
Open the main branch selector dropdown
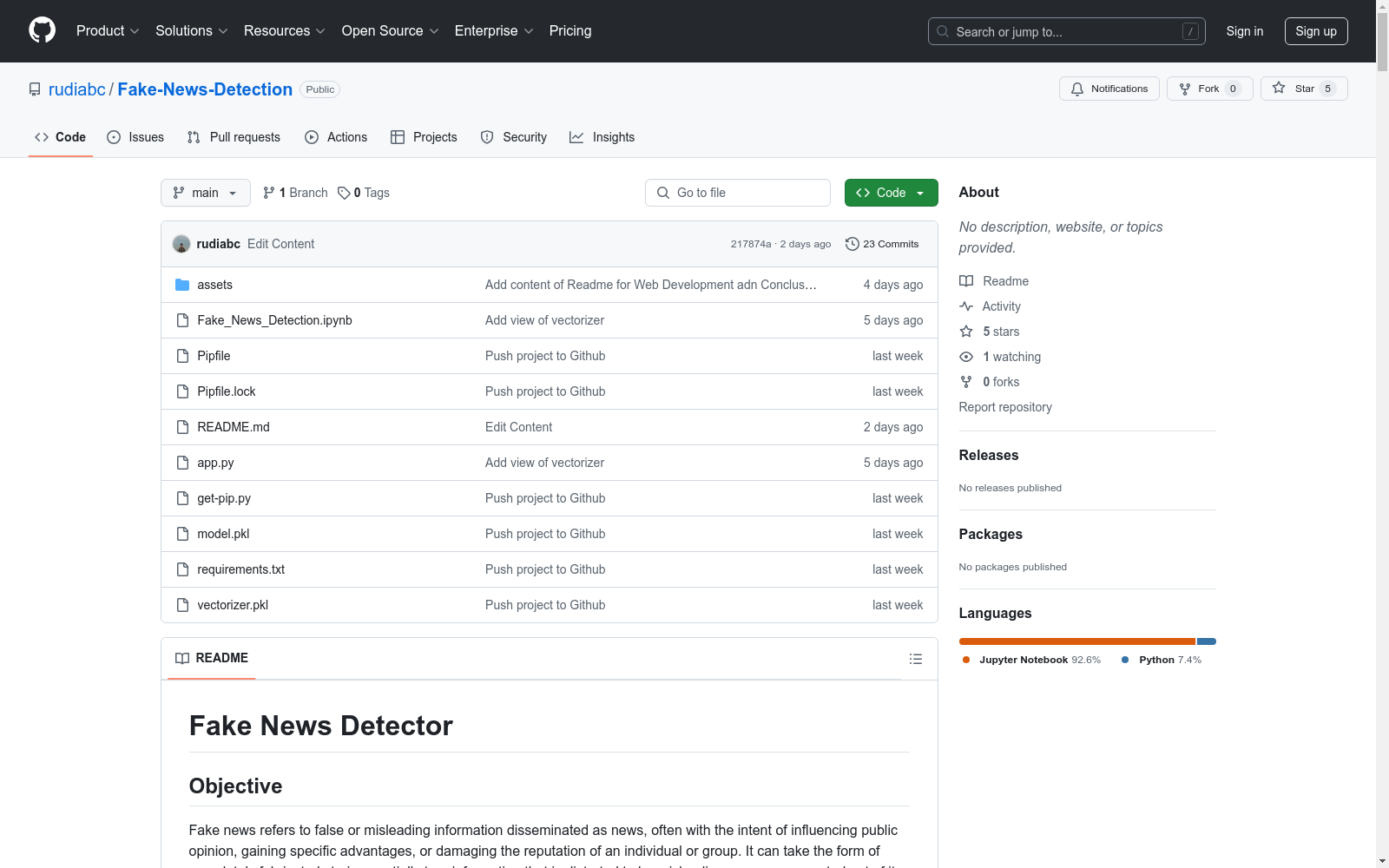pos(206,193)
